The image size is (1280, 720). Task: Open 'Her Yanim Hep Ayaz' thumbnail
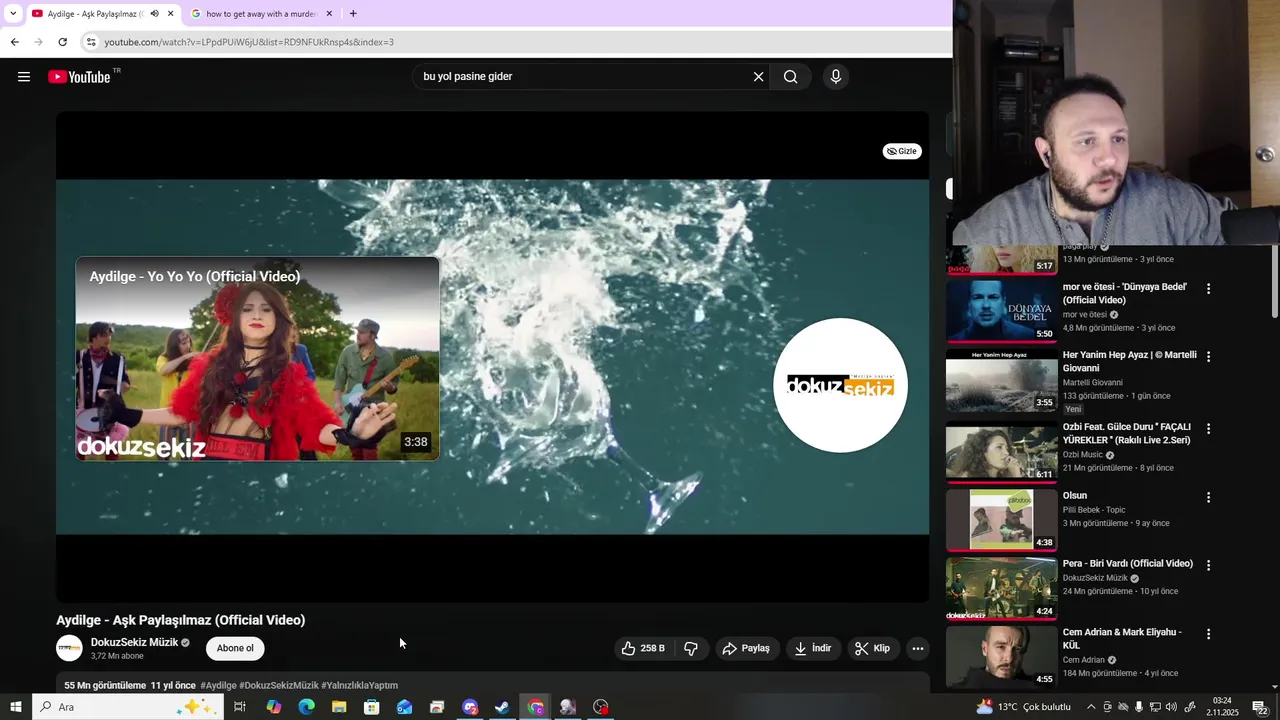pos(1002,381)
